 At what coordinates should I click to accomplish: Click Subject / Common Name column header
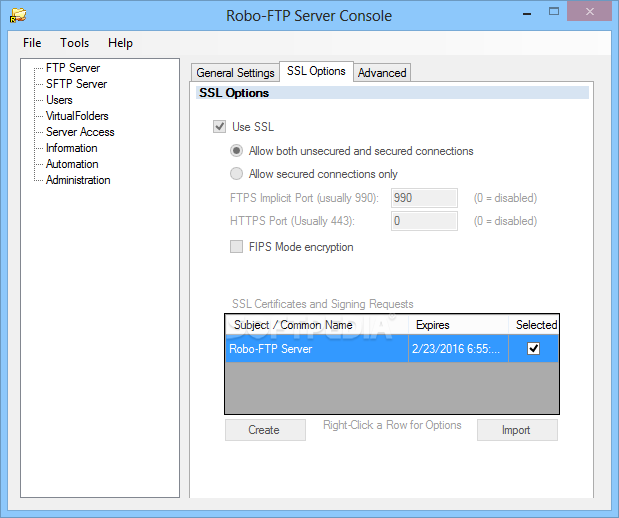click(x=317, y=325)
